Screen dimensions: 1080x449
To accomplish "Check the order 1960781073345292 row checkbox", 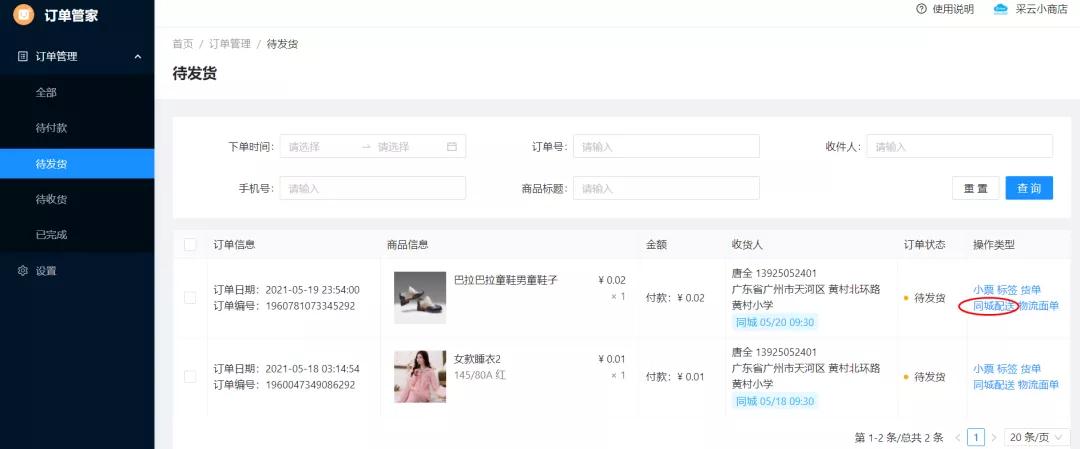I will [x=190, y=297].
